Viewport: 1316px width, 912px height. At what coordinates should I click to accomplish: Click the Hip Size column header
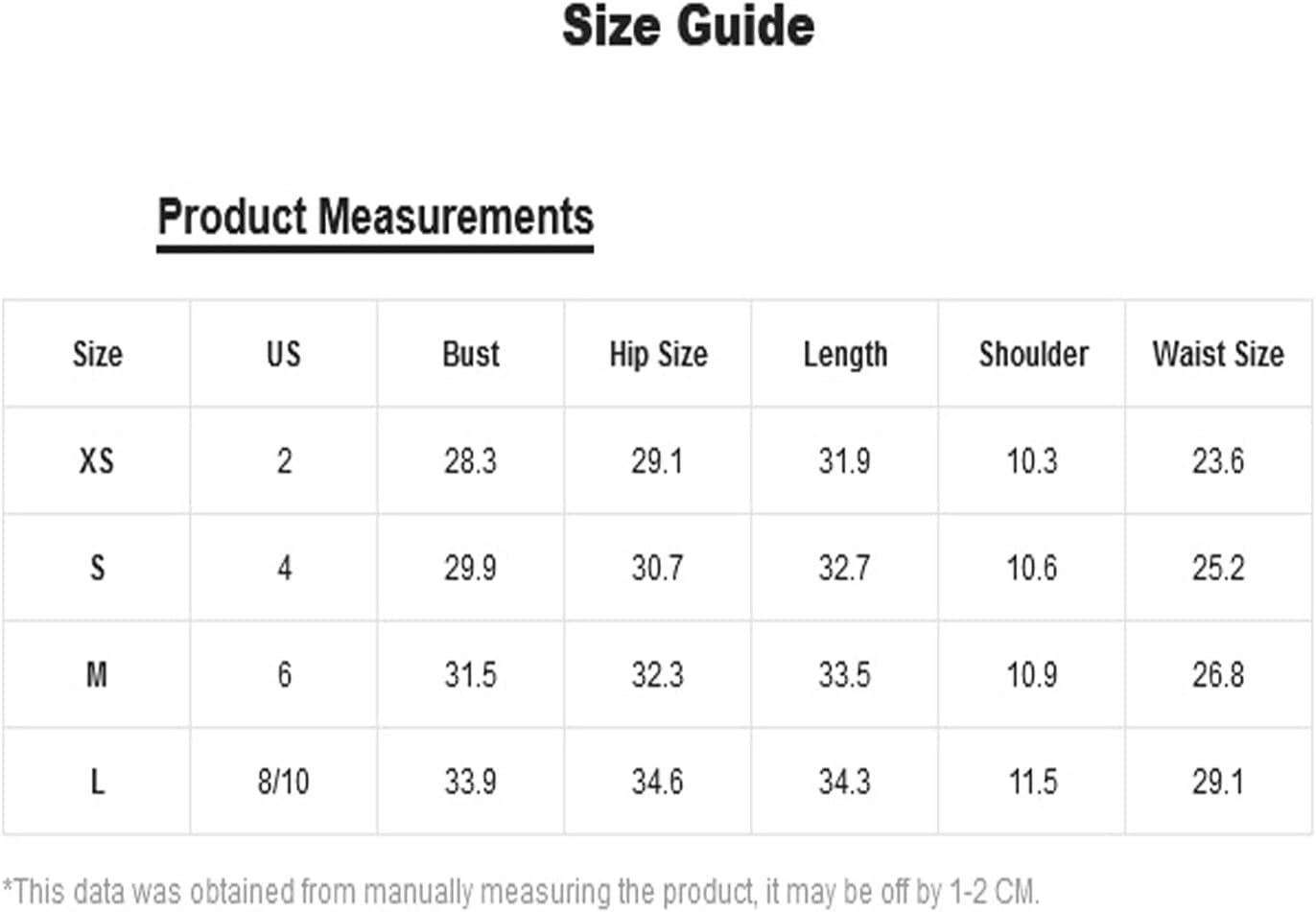(658, 354)
